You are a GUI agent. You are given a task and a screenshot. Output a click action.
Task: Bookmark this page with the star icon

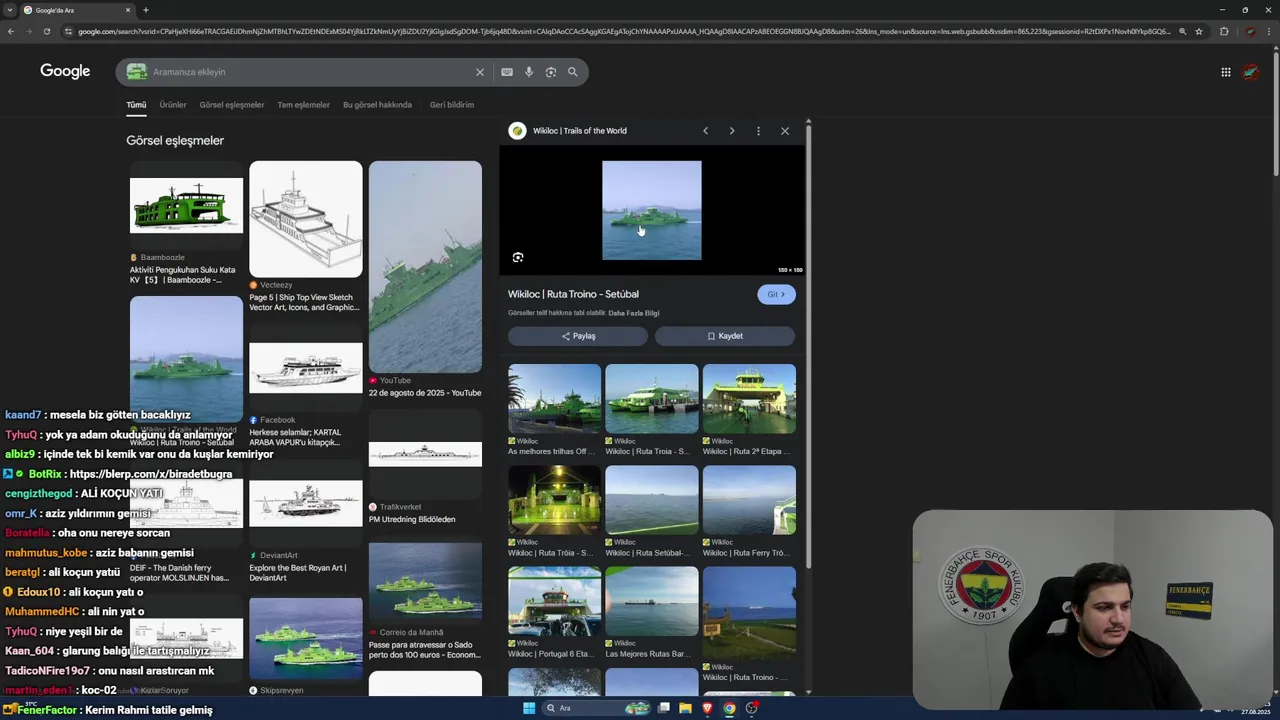click(1199, 31)
